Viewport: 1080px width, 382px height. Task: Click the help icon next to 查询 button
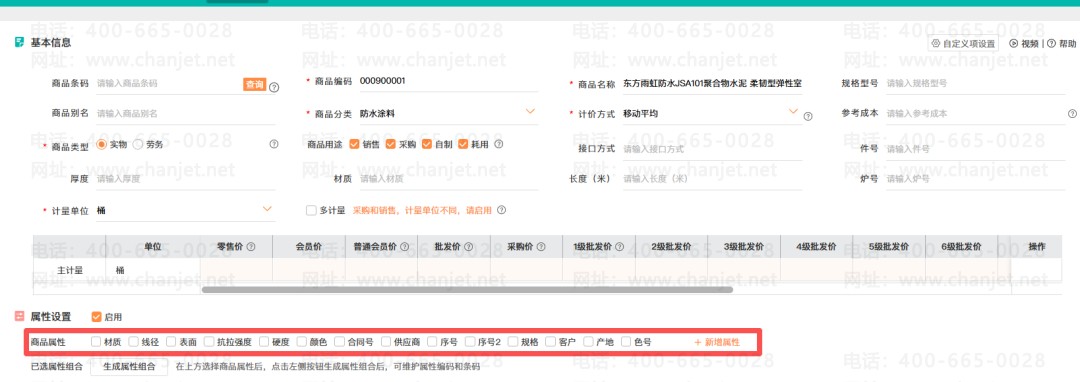[x=274, y=87]
